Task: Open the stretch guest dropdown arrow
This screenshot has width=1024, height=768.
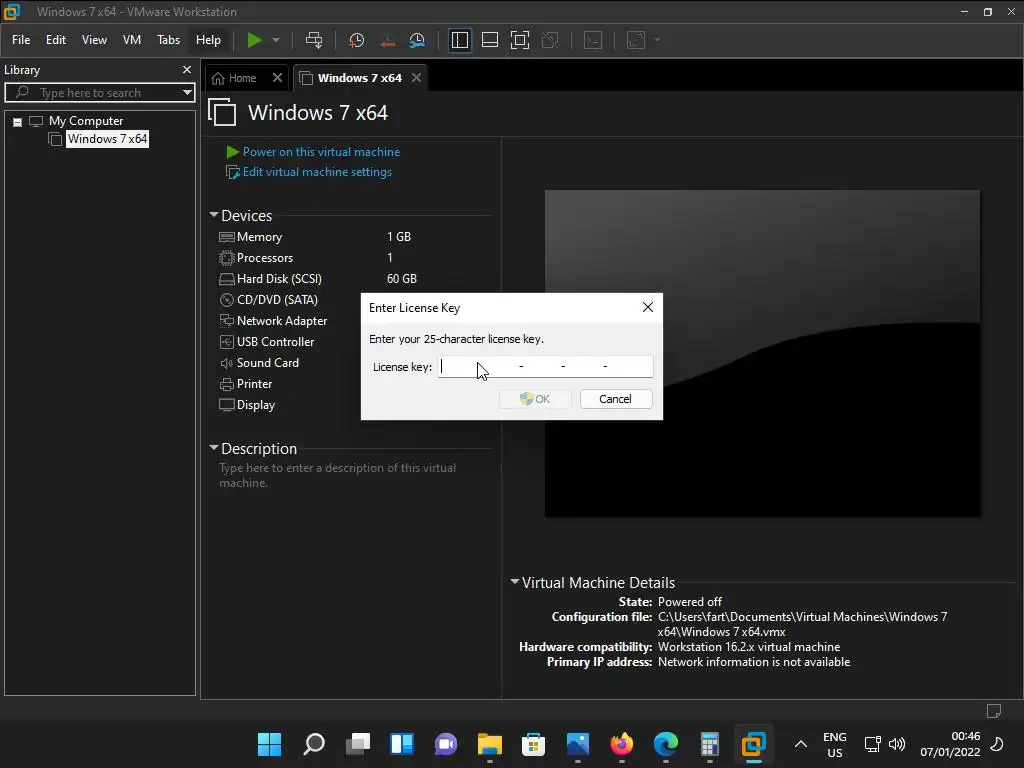Action: pyautogui.click(x=657, y=40)
